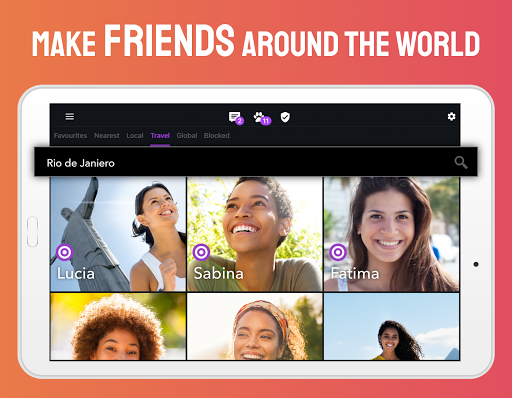Tap the shield checkmark icon
This screenshot has height=398, width=512.
(285, 117)
